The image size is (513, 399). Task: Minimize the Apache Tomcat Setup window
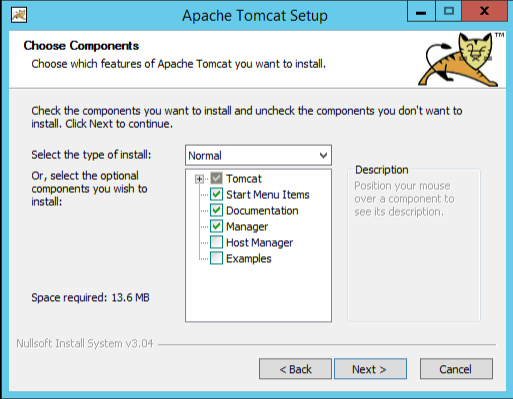pos(421,12)
